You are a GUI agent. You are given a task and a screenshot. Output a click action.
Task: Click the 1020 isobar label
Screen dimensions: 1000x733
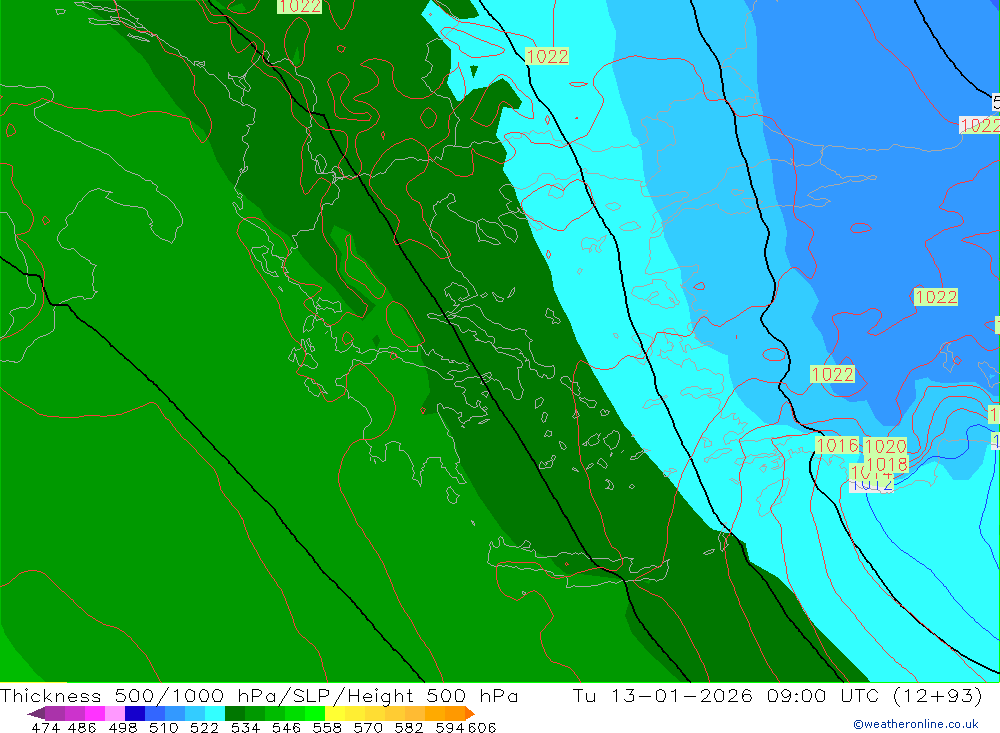pyautogui.click(x=885, y=446)
